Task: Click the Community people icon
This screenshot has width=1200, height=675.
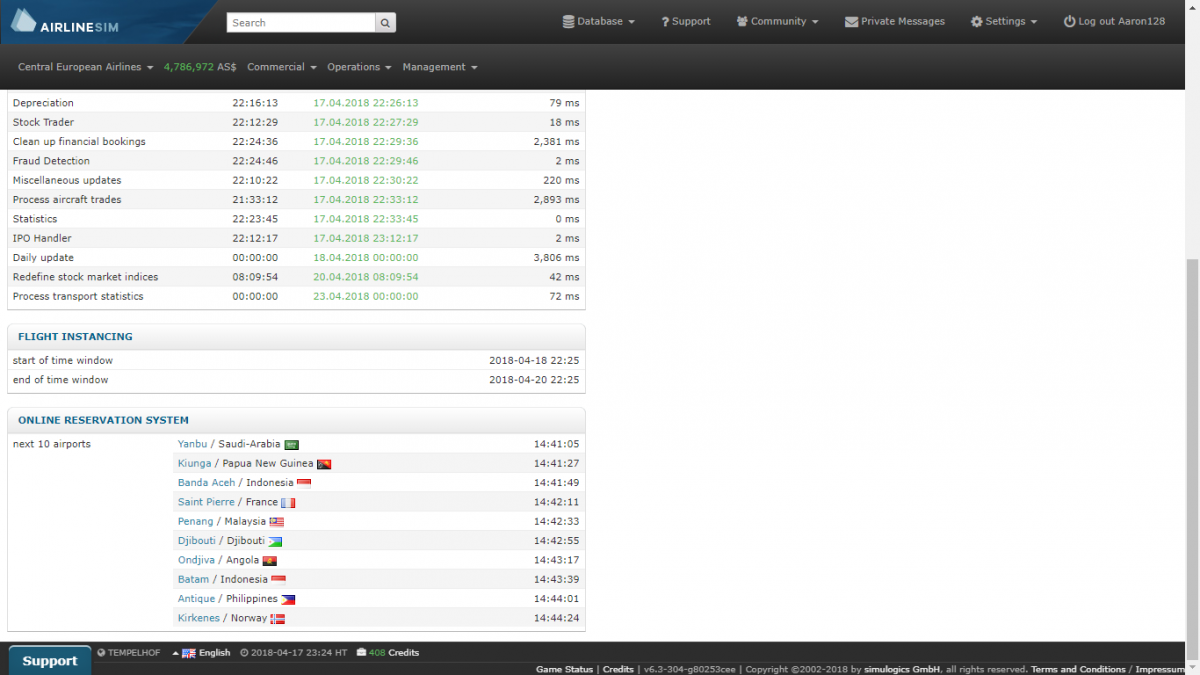Action: tap(742, 21)
